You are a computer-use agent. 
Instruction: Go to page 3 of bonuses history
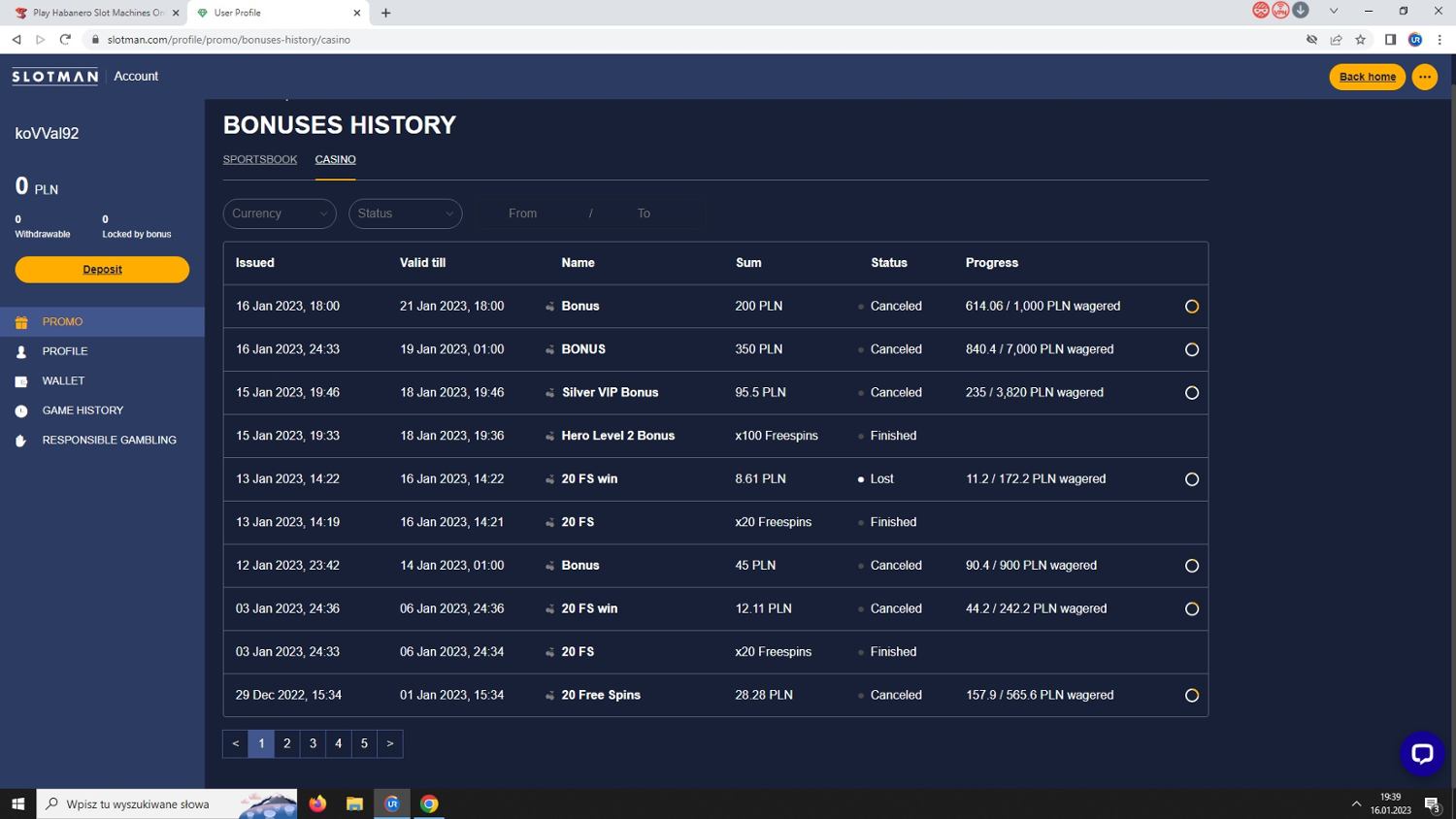tap(313, 743)
